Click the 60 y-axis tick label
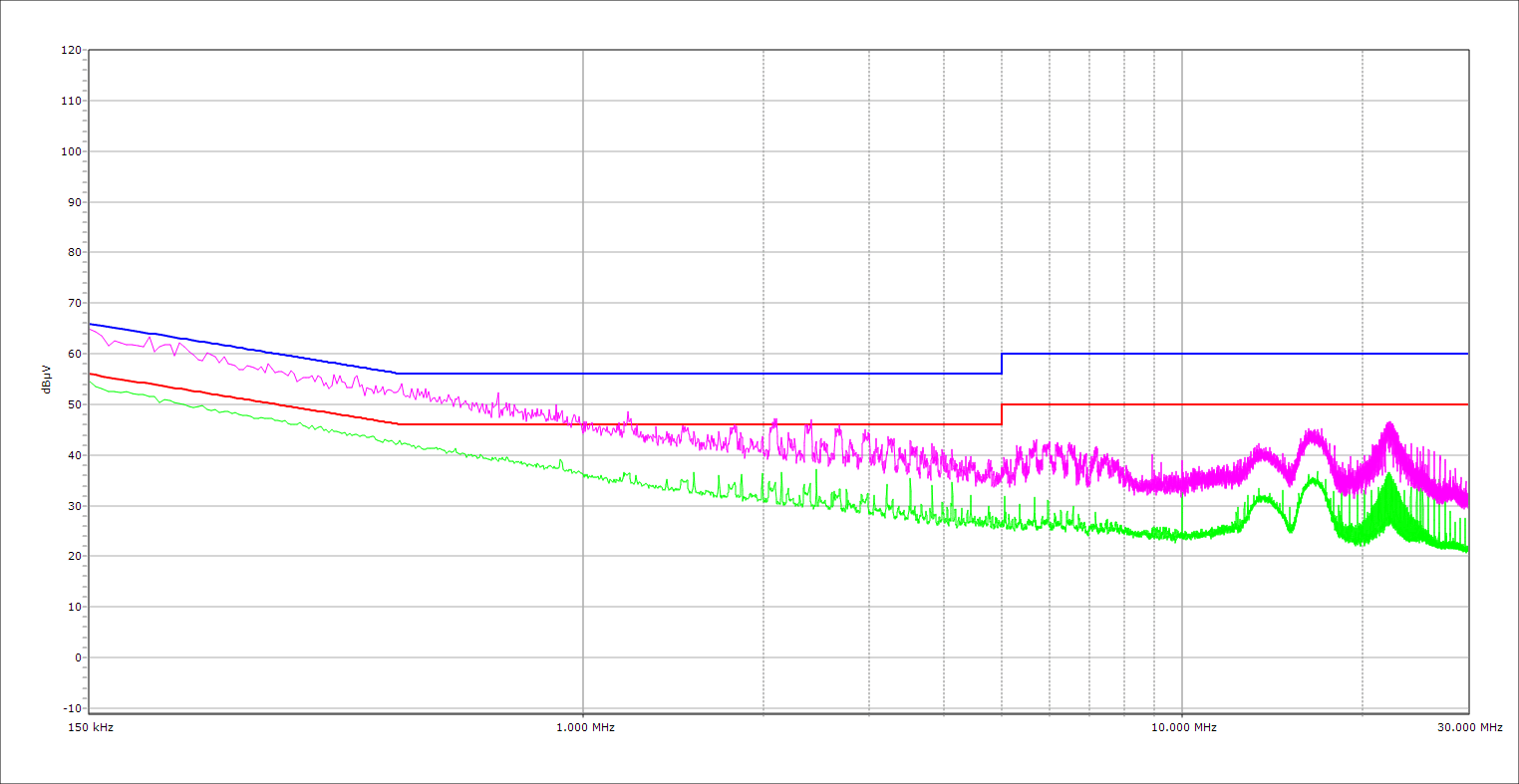The image size is (1519, 784). coord(74,354)
